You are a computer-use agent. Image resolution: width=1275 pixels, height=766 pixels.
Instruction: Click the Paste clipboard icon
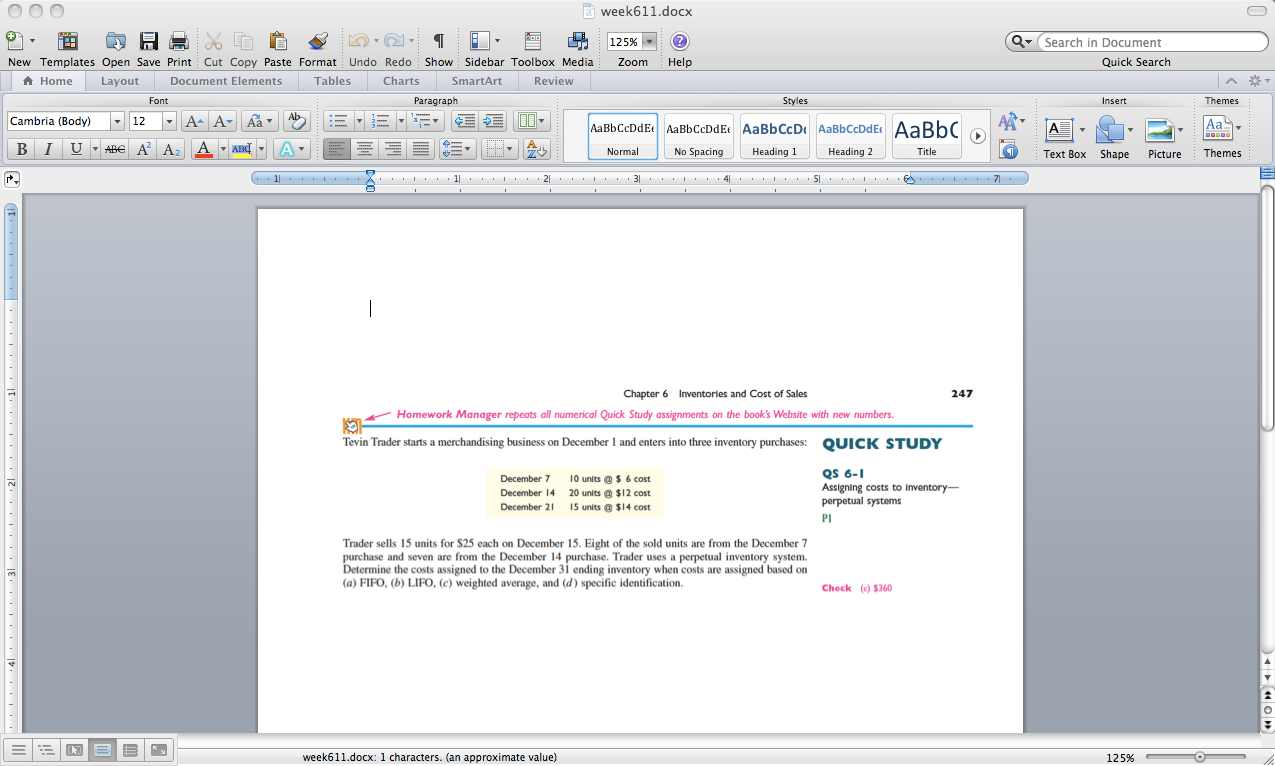point(278,41)
